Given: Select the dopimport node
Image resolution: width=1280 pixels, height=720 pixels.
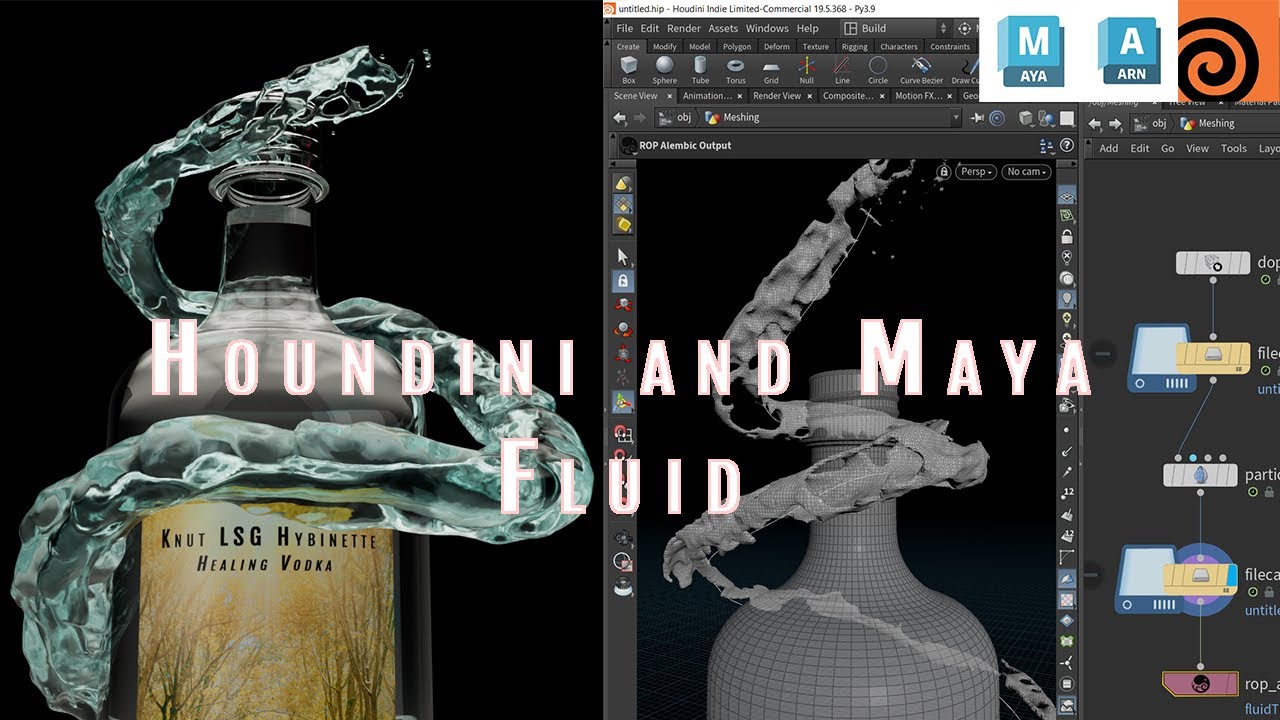Looking at the screenshot, I should (1213, 263).
